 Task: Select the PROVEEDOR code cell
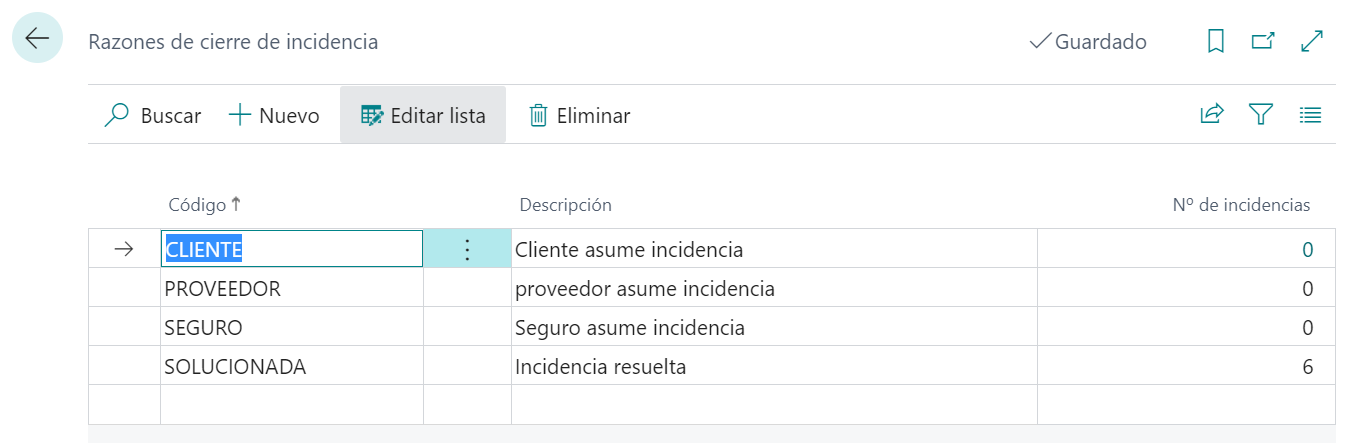pos(223,289)
